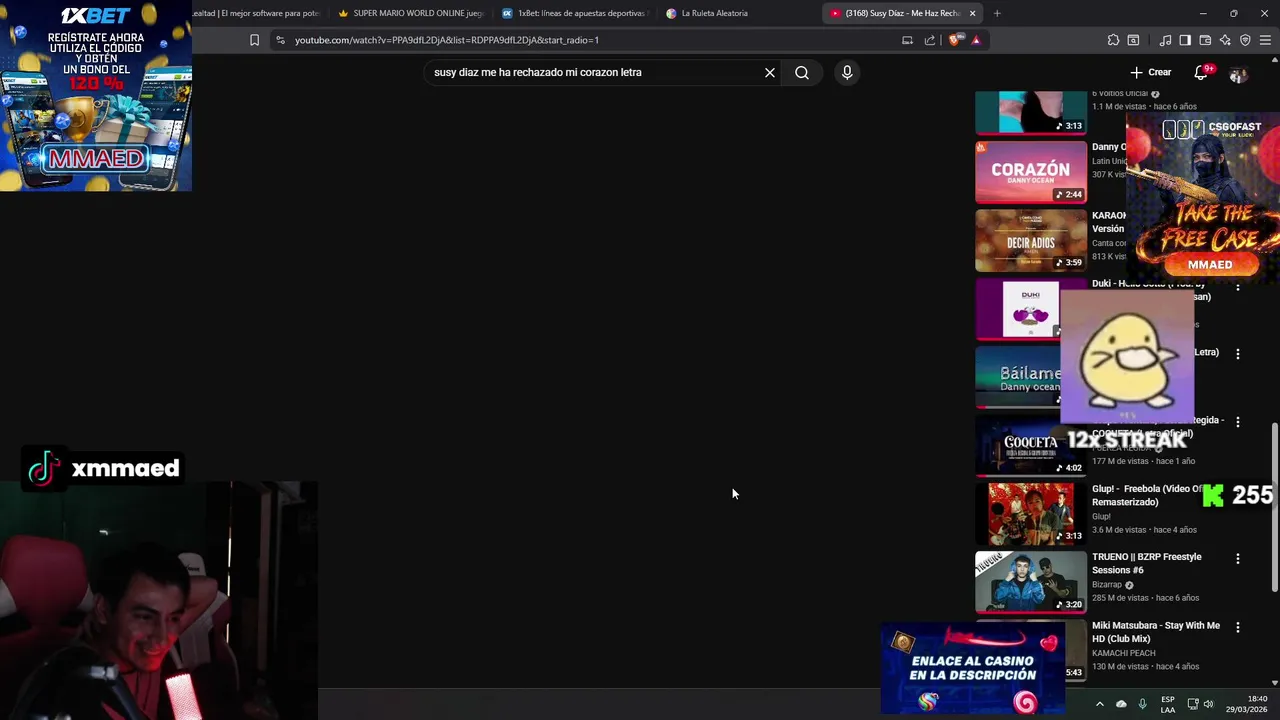
Task: Toggle the browser sidebar panel icon
Action: pyautogui.click(x=1185, y=40)
